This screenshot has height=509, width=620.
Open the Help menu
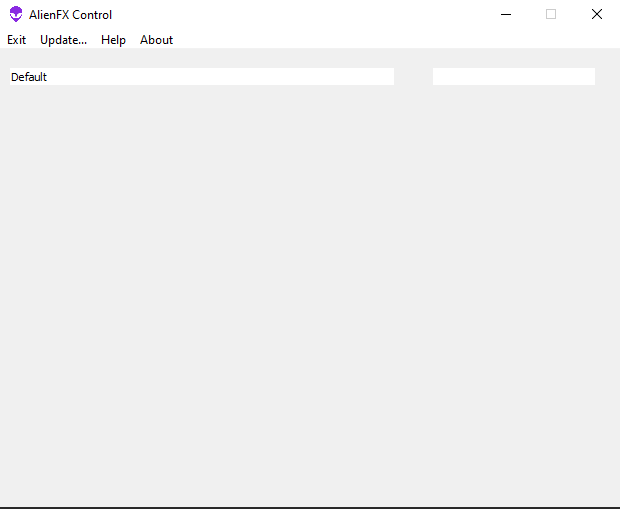pos(113,40)
